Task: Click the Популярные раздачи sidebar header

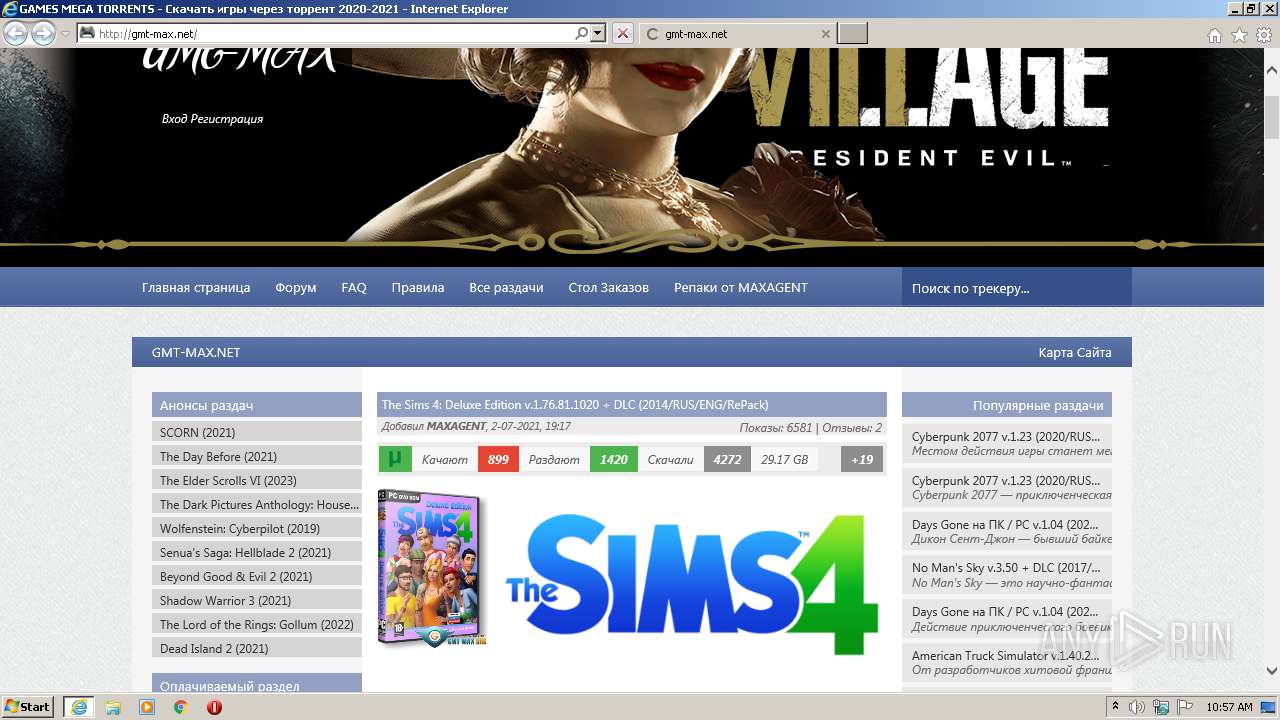Action: point(1007,405)
